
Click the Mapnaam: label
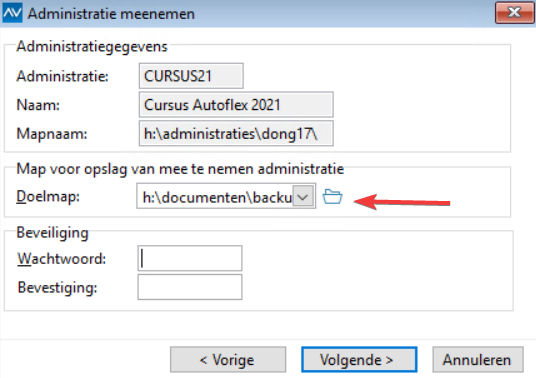[x=52, y=134]
